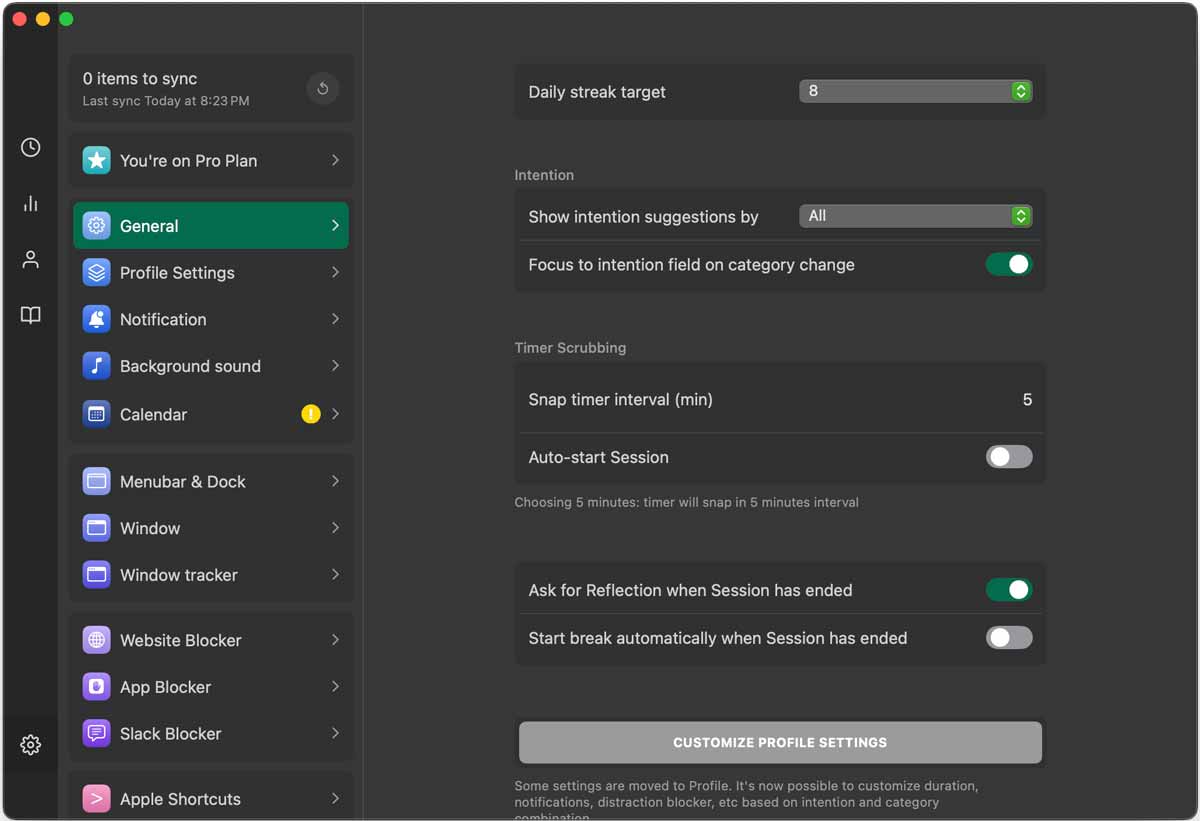1200x821 pixels.
Task: Toggle Start break automatically when Session ends
Action: [x=1008, y=637]
